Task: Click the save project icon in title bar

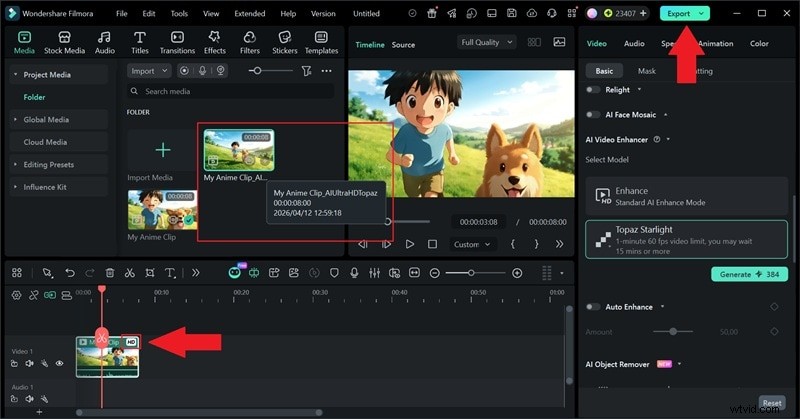Action: pyautogui.click(x=511, y=14)
